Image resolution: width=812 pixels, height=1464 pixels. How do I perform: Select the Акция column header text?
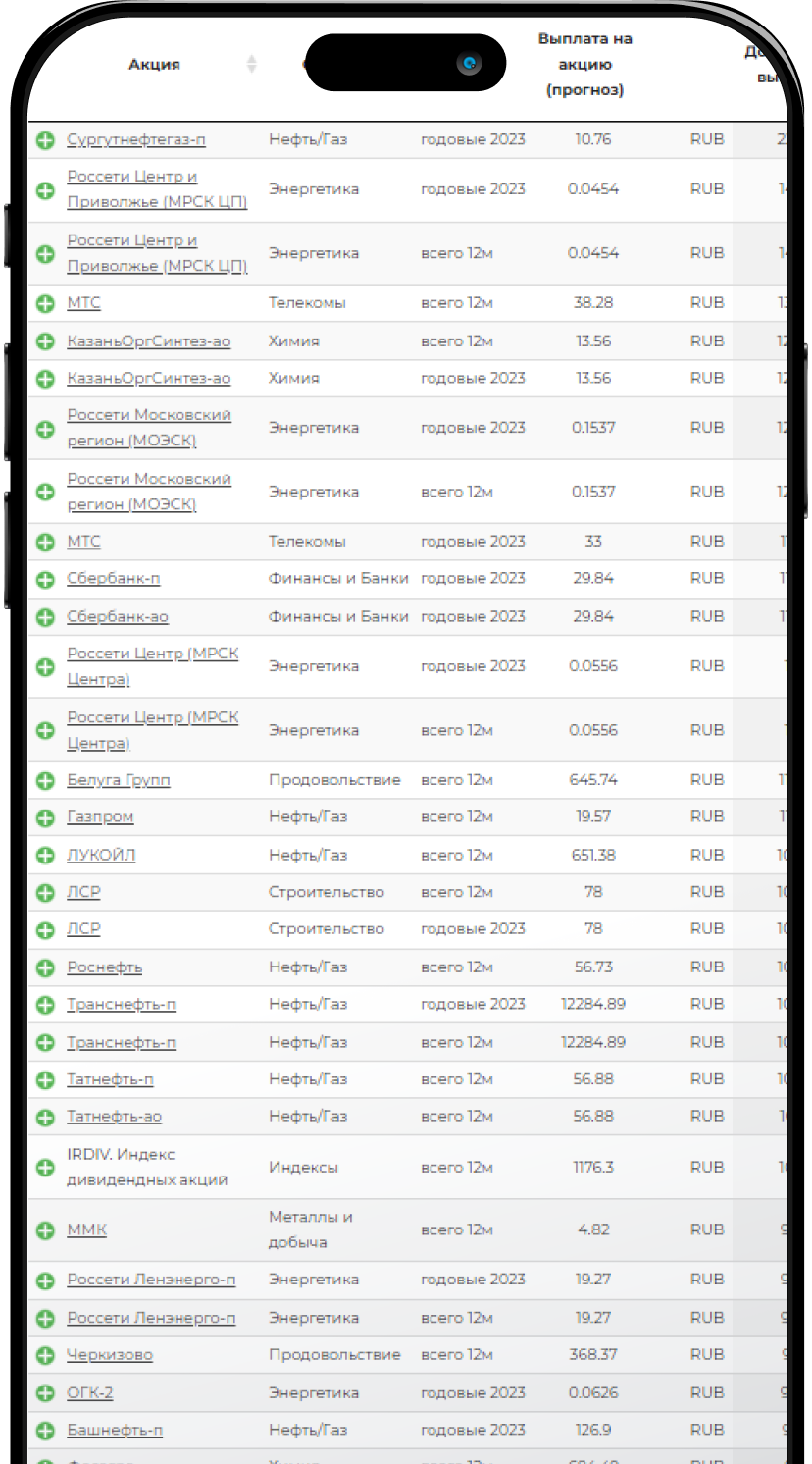[x=154, y=65]
